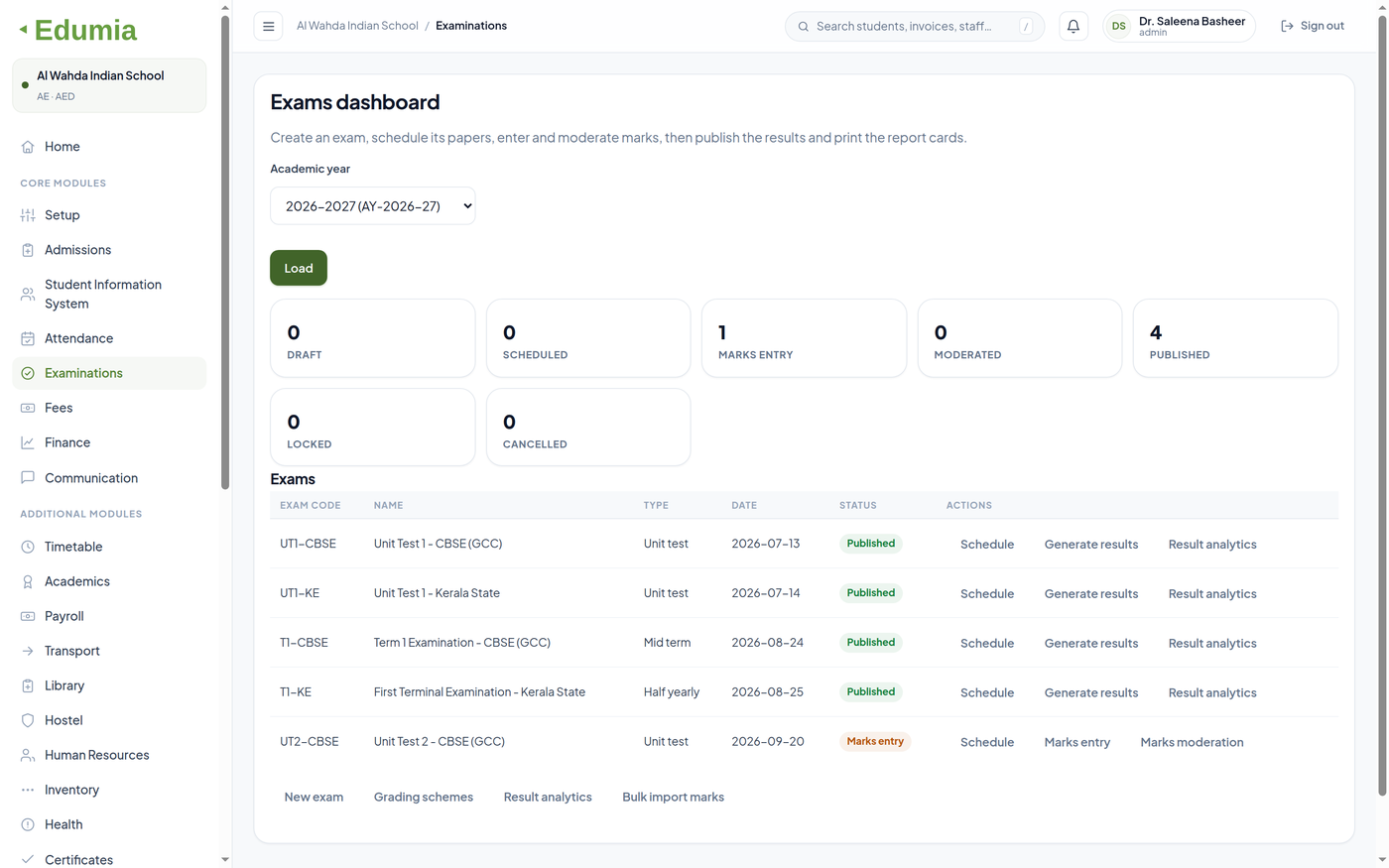Click the Fees banknote icon
This screenshot has width=1389, height=868.
coord(28,408)
